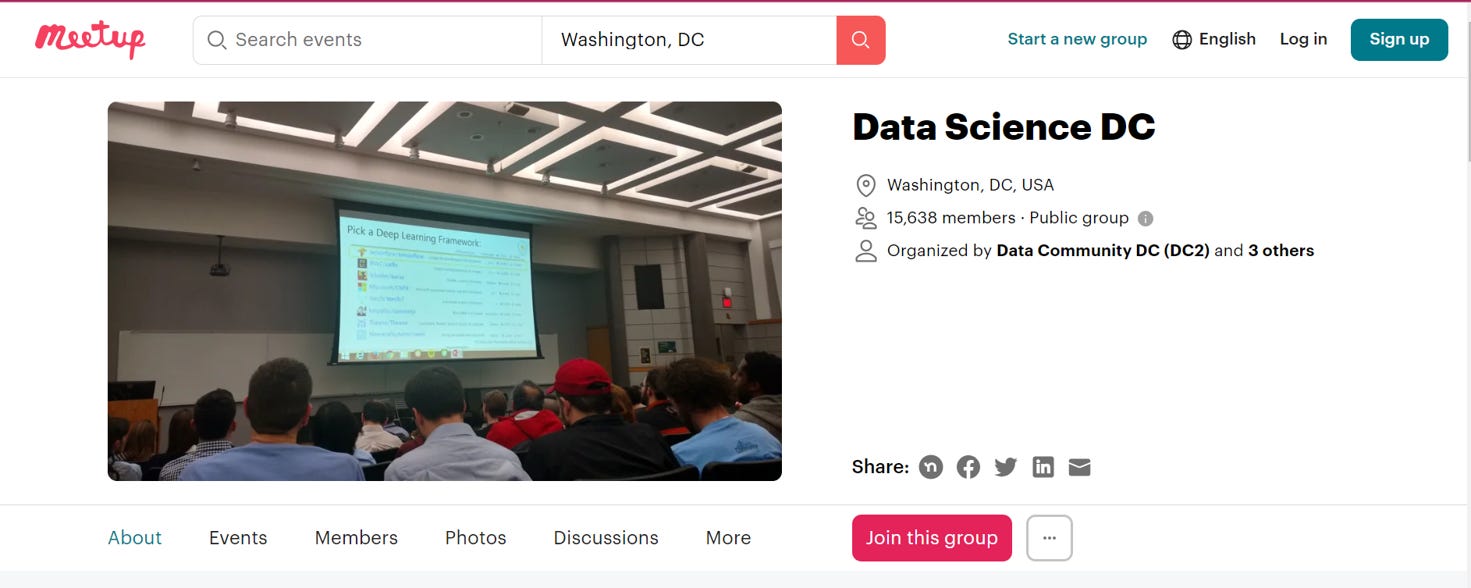
Task: Share the group on Twitter
Action: [1005, 466]
